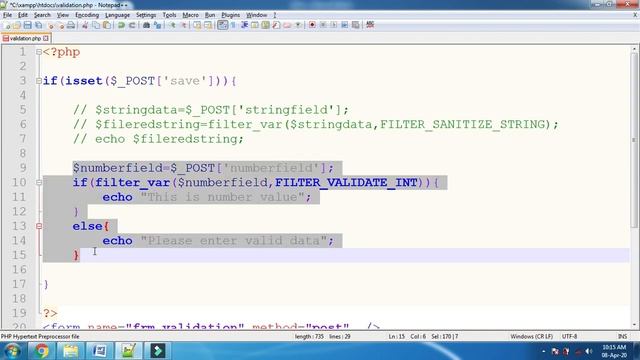Open the Run menu
Image resolution: width=640 pixels, height=360 pixels.
point(210,15)
